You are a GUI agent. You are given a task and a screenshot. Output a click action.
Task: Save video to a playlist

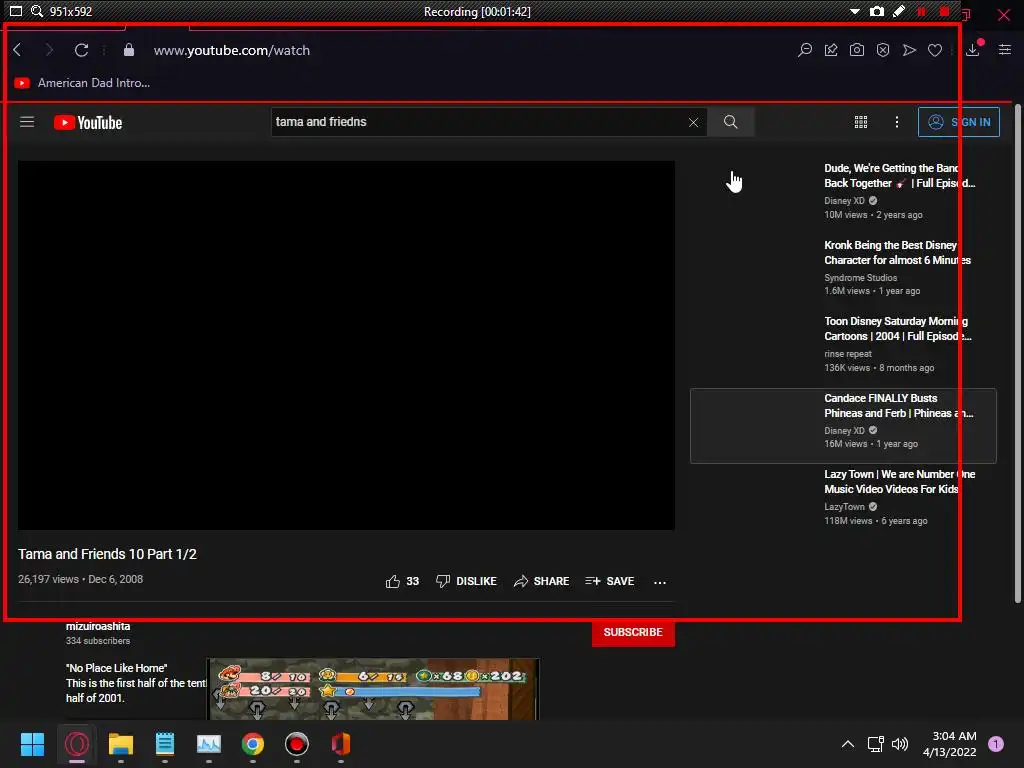pos(610,581)
